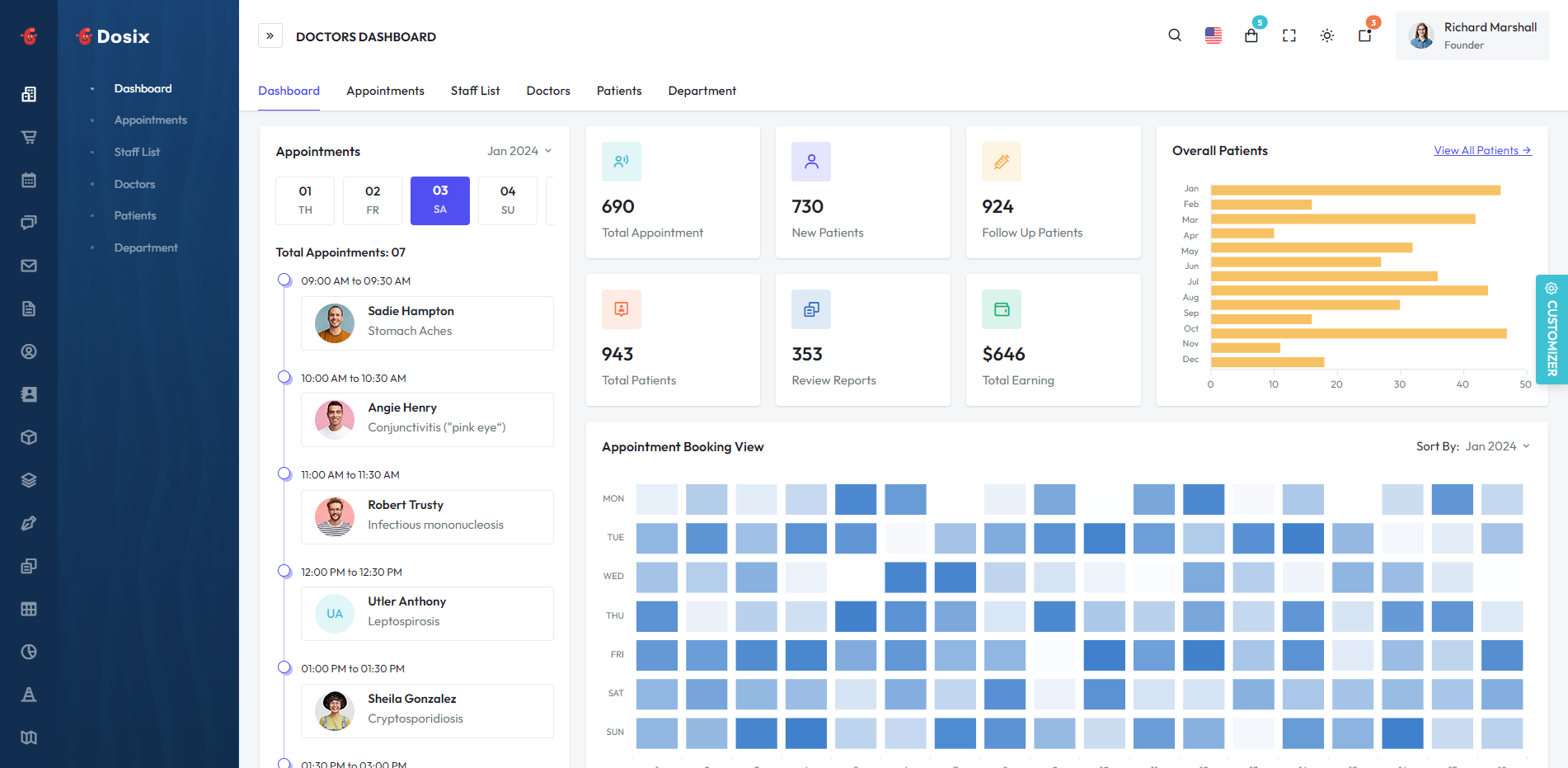Viewport: 1568px width, 768px height.
Task: Switch to the Staff List tab
Action: pos(475,91)
